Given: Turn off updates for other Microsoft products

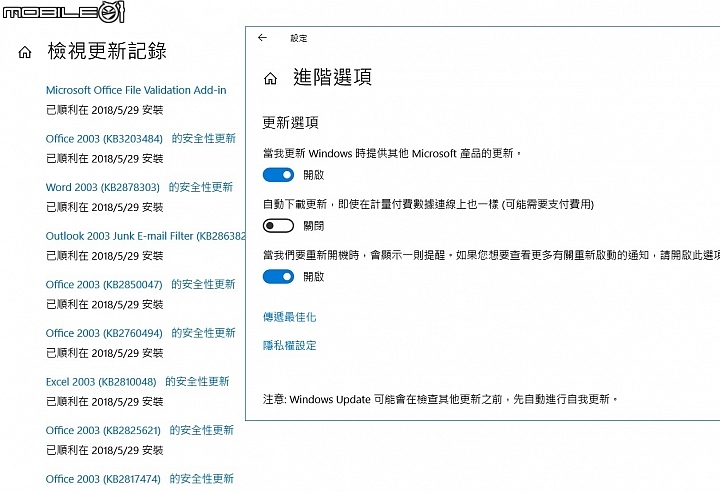Looking at the screenshot, I should tap(278, 175).
